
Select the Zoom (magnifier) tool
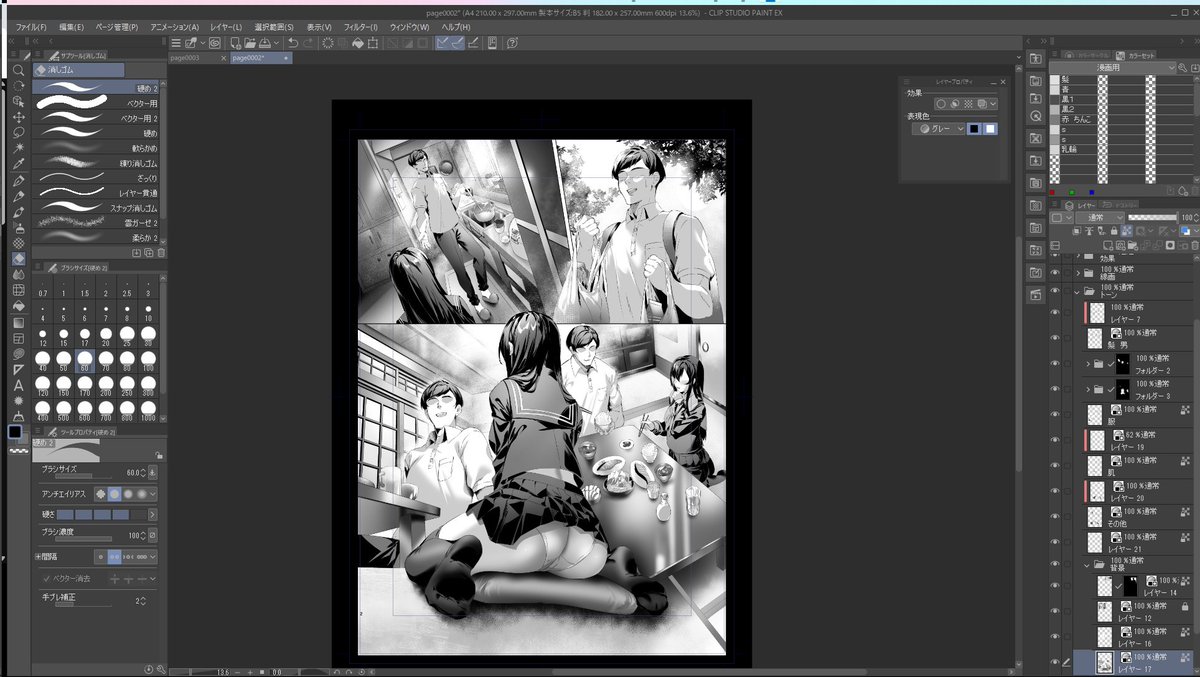coord(18,71)
